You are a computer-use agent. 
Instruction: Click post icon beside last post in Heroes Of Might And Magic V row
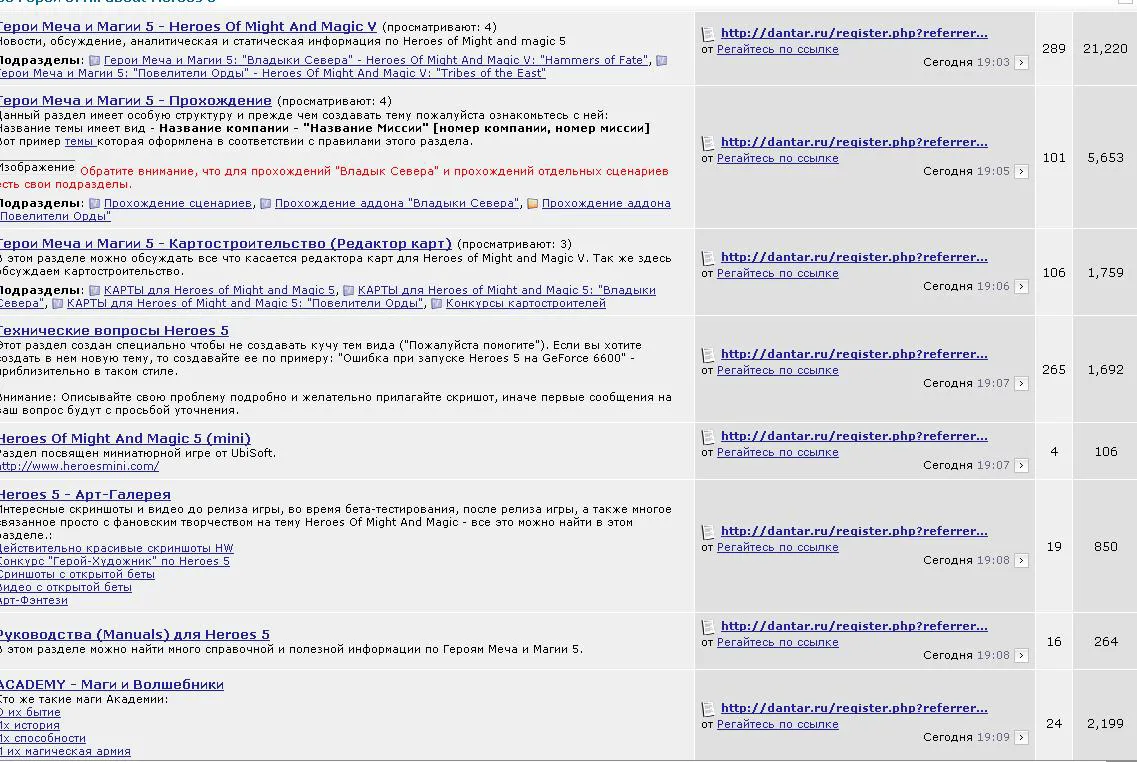708,34
